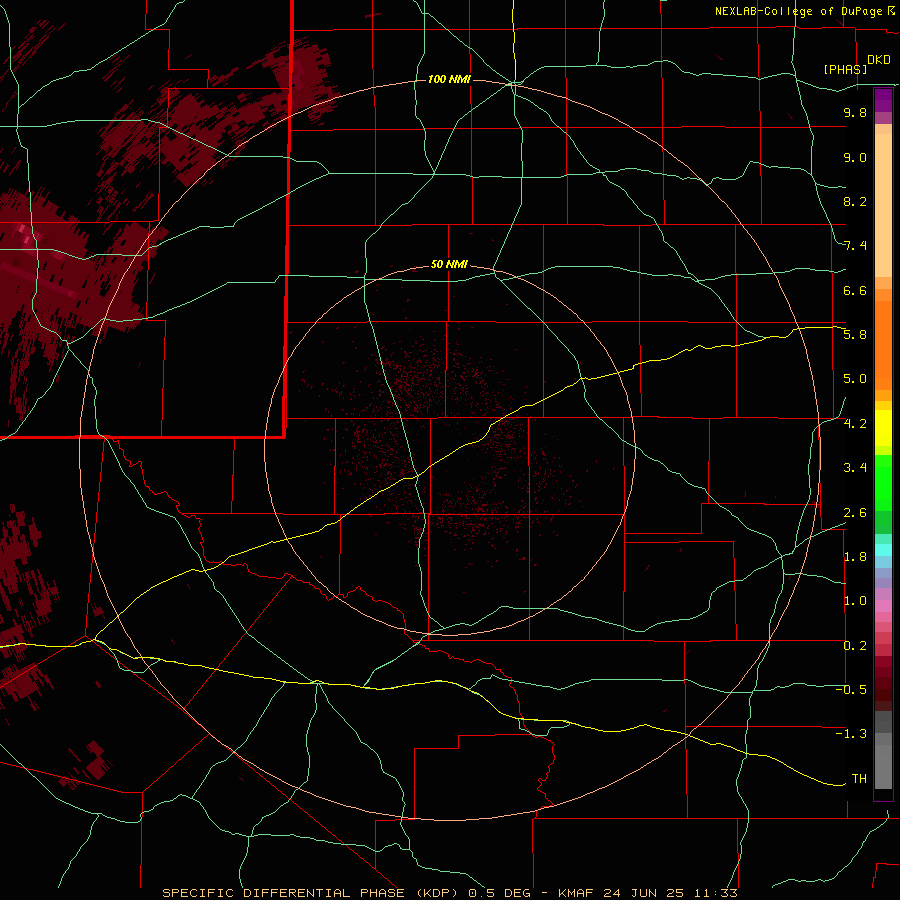This screenshot has height=900, width=900.
Task: Pick the purple segment atop the color bar
Action: coord(883,100)
